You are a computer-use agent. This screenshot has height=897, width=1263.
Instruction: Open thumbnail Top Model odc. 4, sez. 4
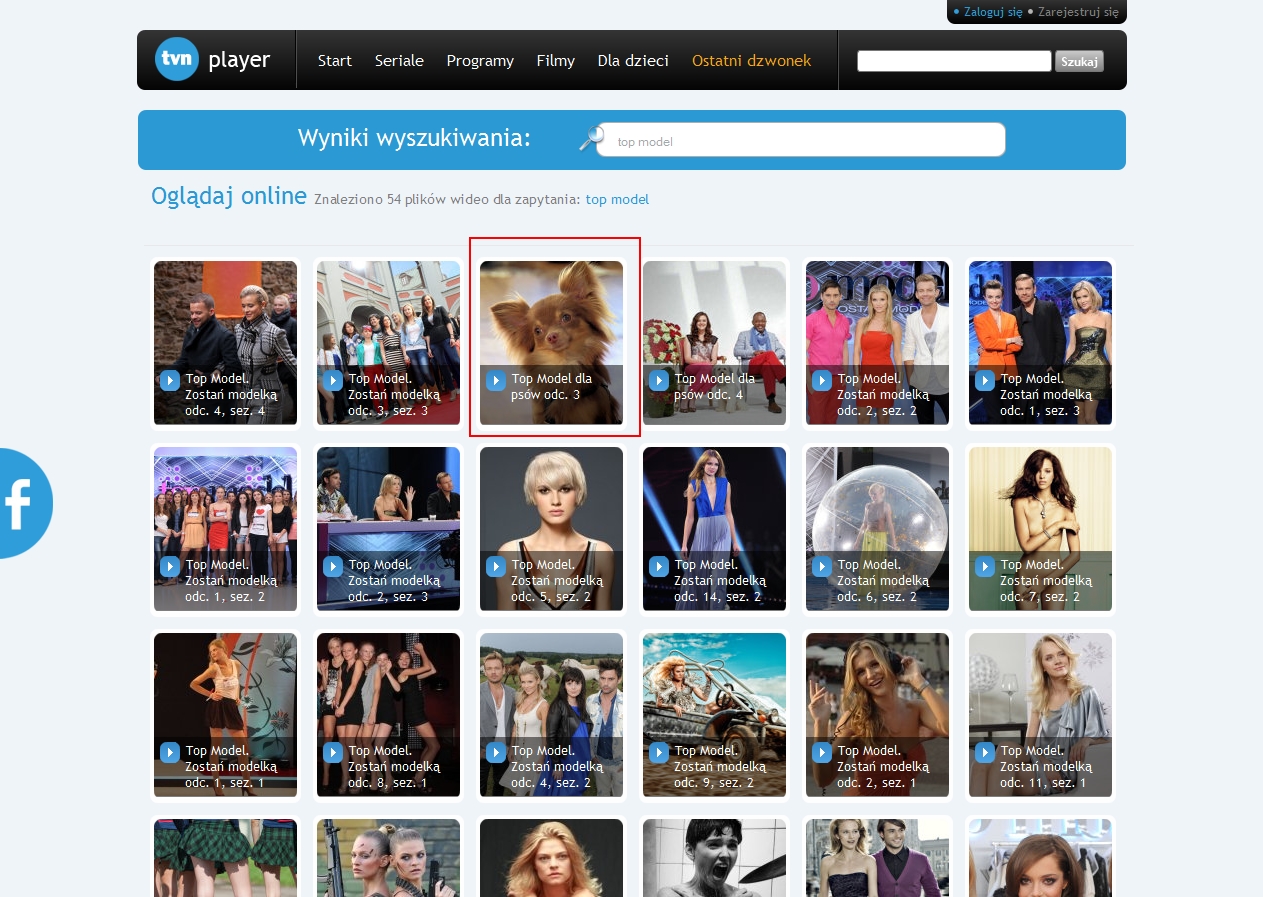225,342
